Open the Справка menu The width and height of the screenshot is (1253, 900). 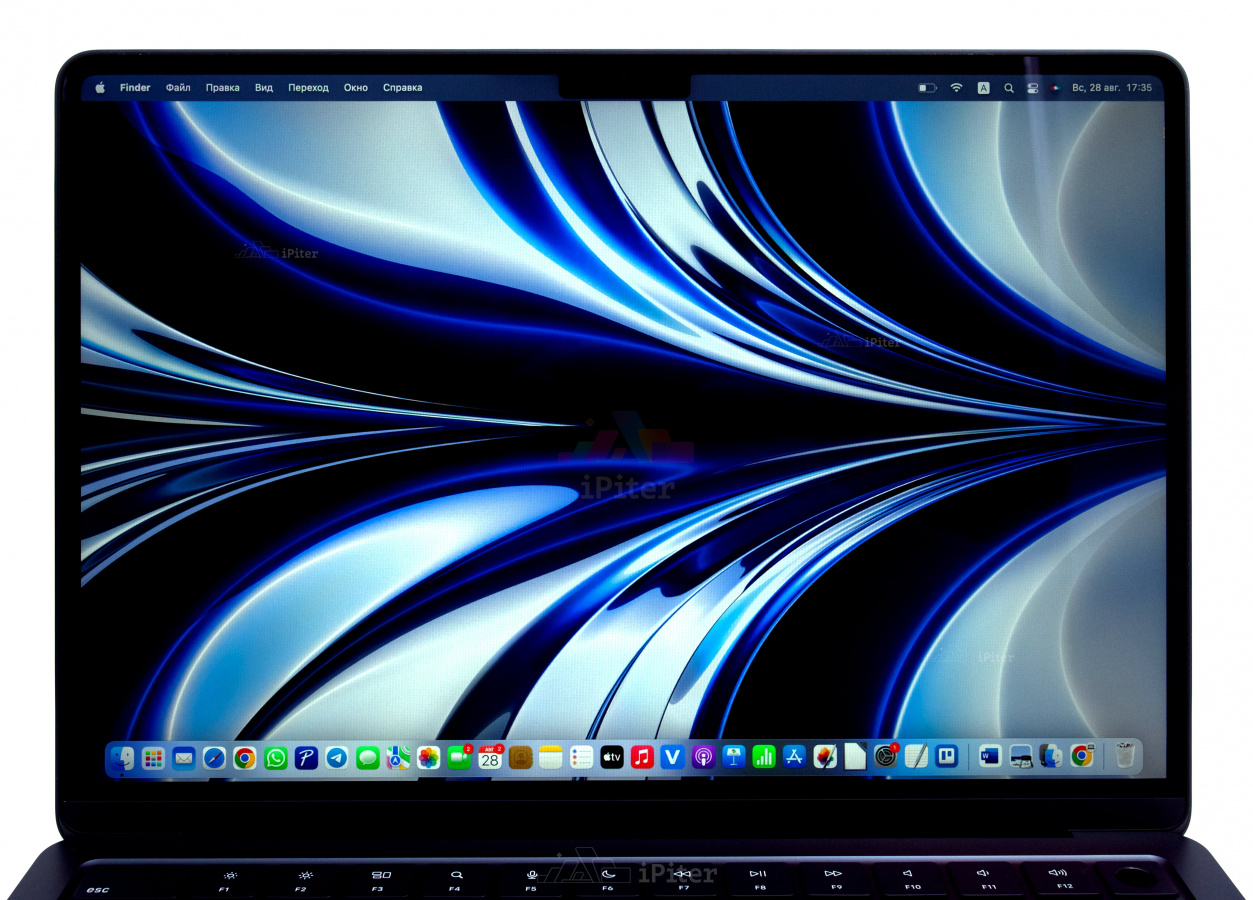[x=402, y=88]
